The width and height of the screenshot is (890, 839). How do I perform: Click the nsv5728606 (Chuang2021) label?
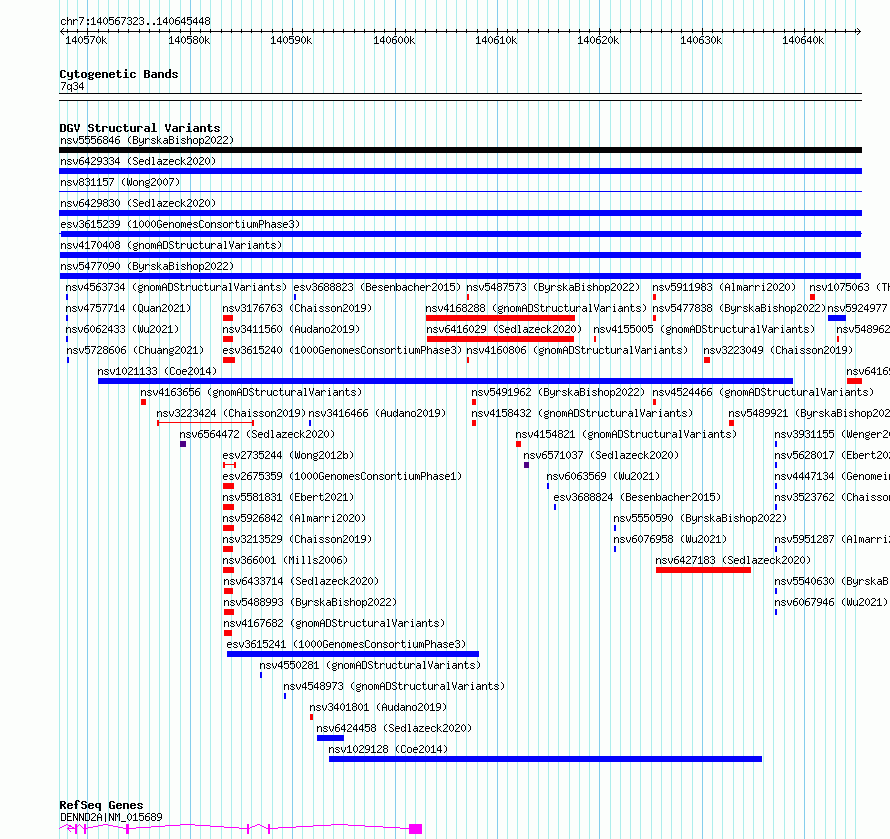135,350
